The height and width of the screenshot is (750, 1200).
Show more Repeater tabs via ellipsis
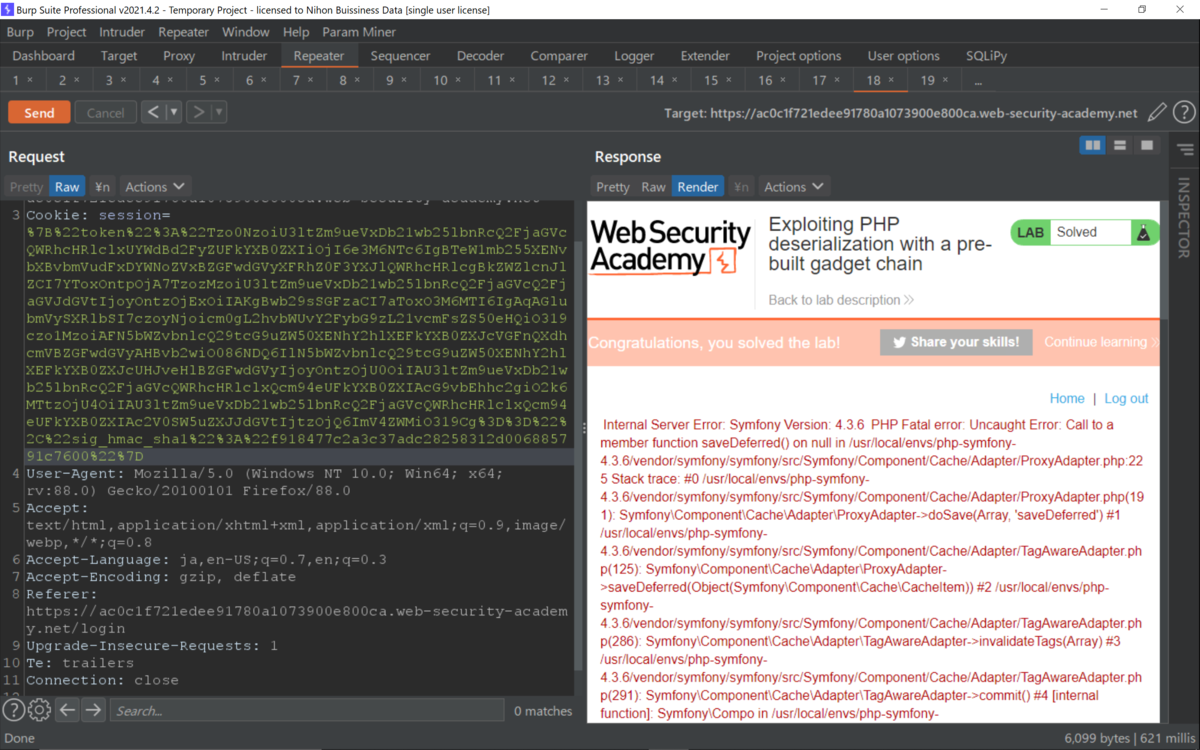click(x=978, y=80)
